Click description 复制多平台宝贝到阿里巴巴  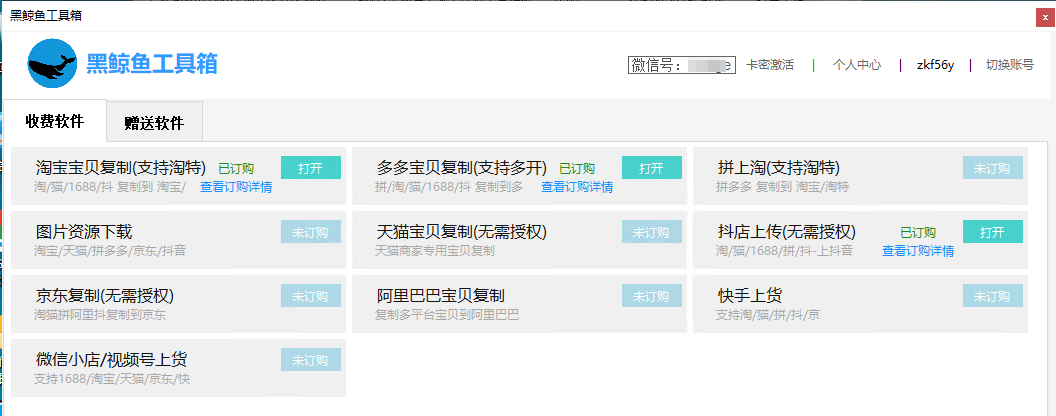(x=447, y=315)
